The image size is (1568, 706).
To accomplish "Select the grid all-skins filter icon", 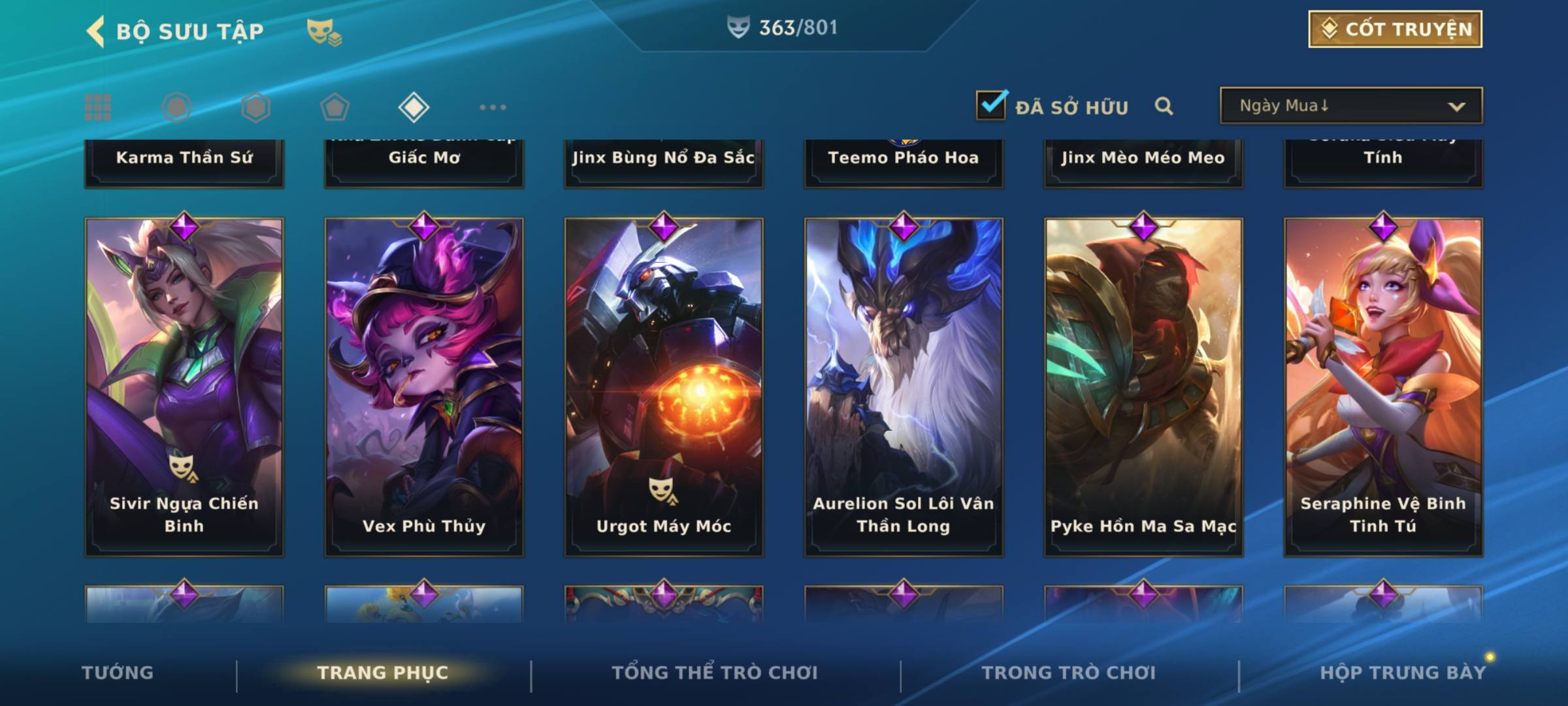I will point(98,107).
